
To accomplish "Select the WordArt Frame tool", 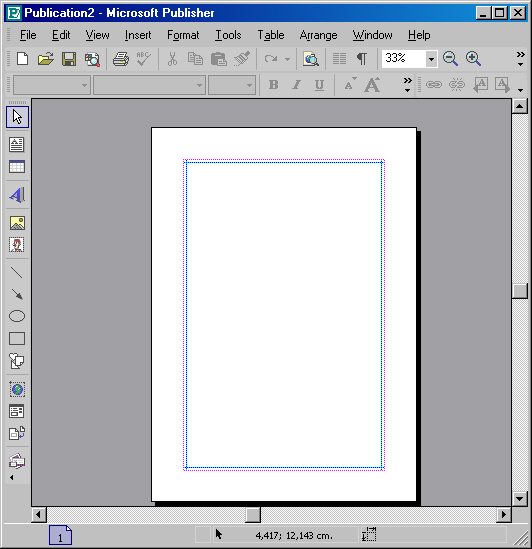I will [x=17, y=195].
